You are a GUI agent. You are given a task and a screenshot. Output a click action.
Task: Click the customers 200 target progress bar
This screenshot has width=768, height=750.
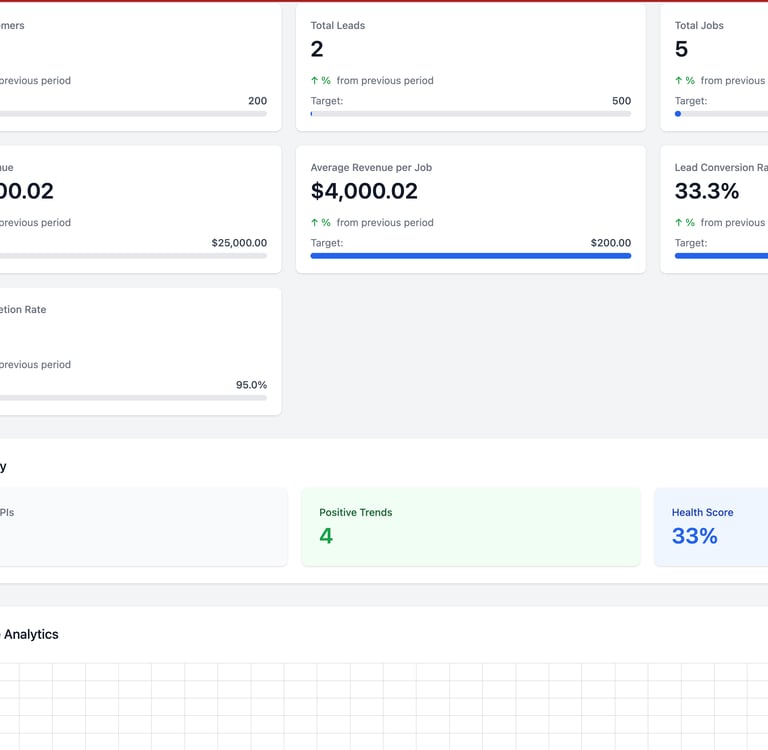(x=133, y=114)
